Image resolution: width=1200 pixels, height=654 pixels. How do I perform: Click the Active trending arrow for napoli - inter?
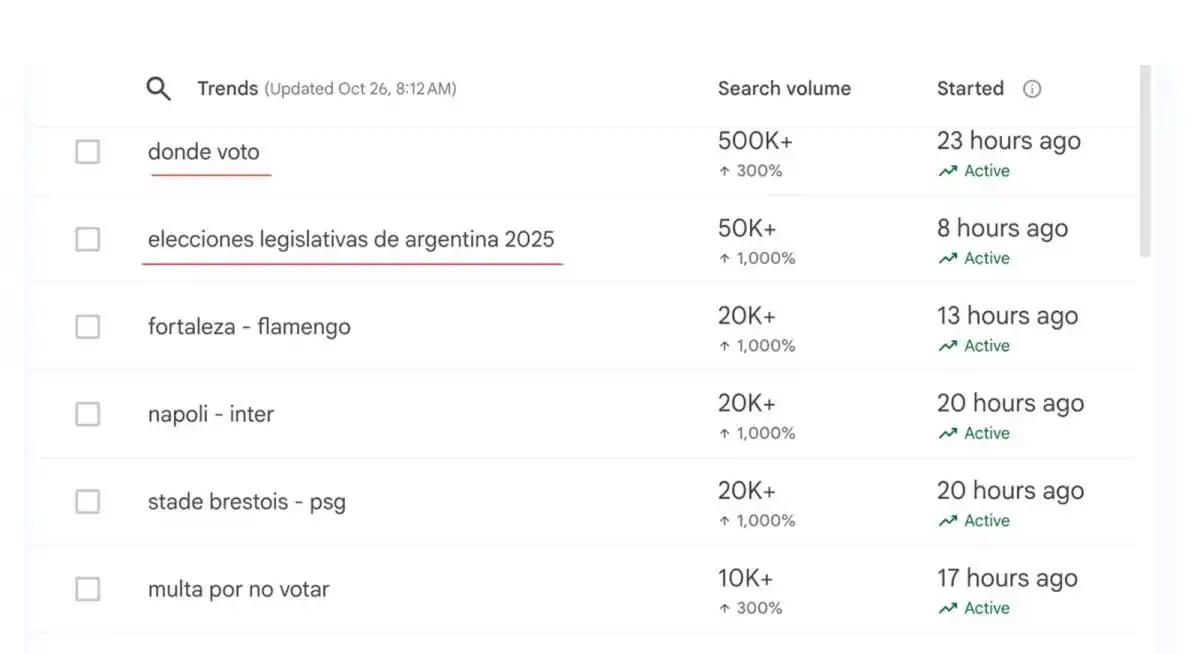(947, 433)
